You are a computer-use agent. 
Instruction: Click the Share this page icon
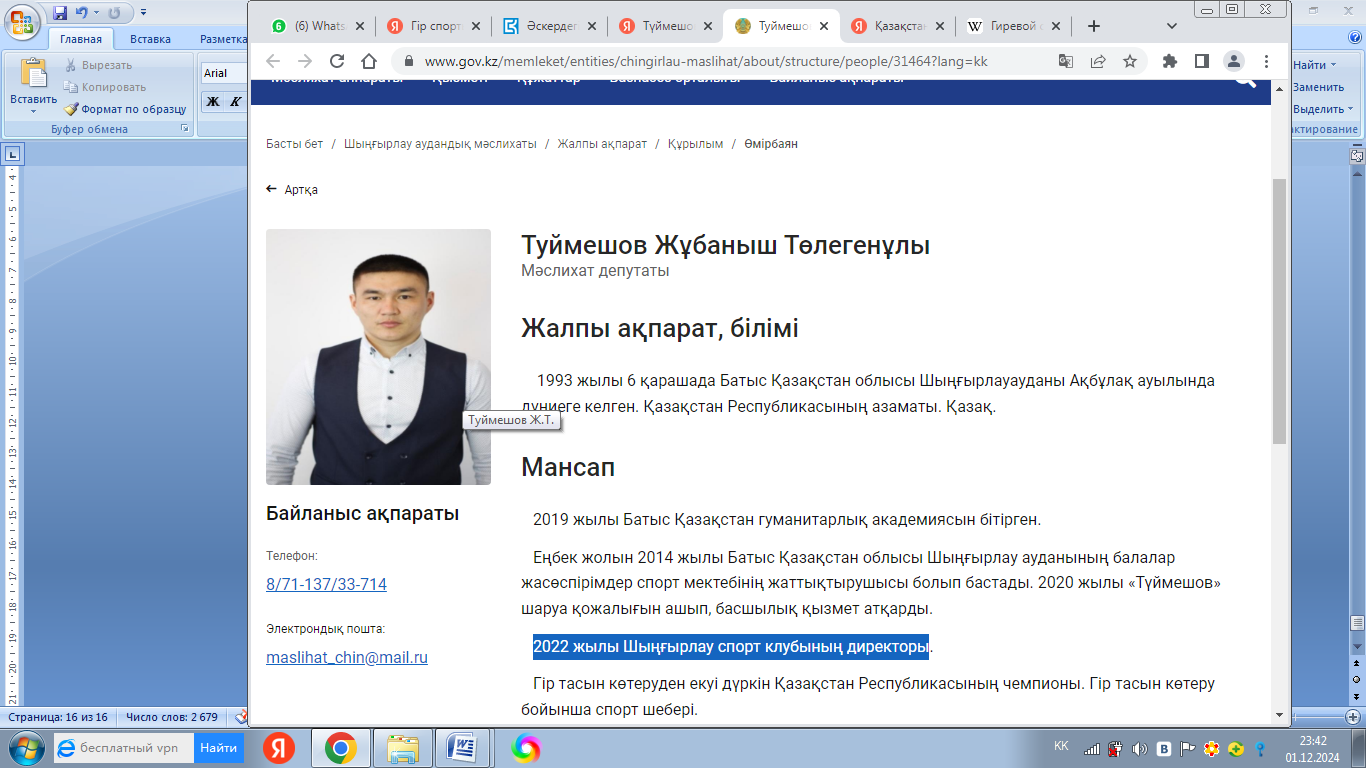[1098, 61]
